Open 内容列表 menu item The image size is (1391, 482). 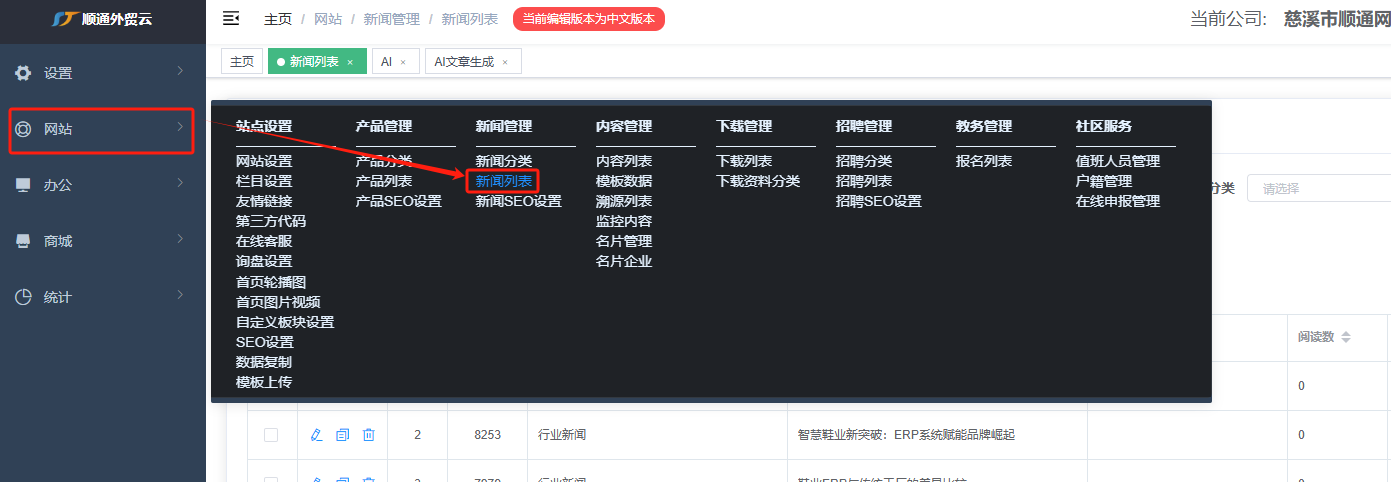[624, 161]
